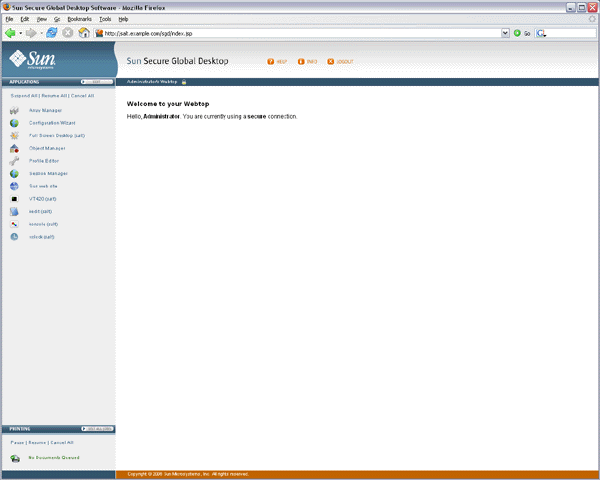Click the browser Back arrow button
This screenshot has height=480, width=600.
point(10,33)
